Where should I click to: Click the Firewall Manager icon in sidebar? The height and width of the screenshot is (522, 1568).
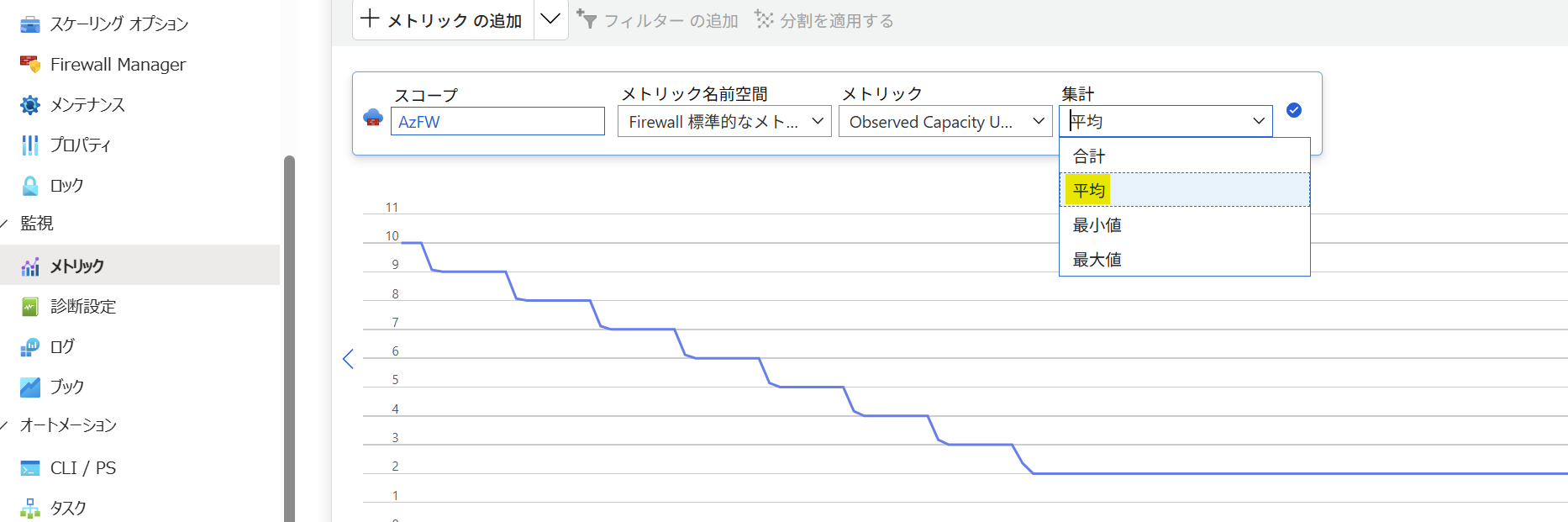30,64
